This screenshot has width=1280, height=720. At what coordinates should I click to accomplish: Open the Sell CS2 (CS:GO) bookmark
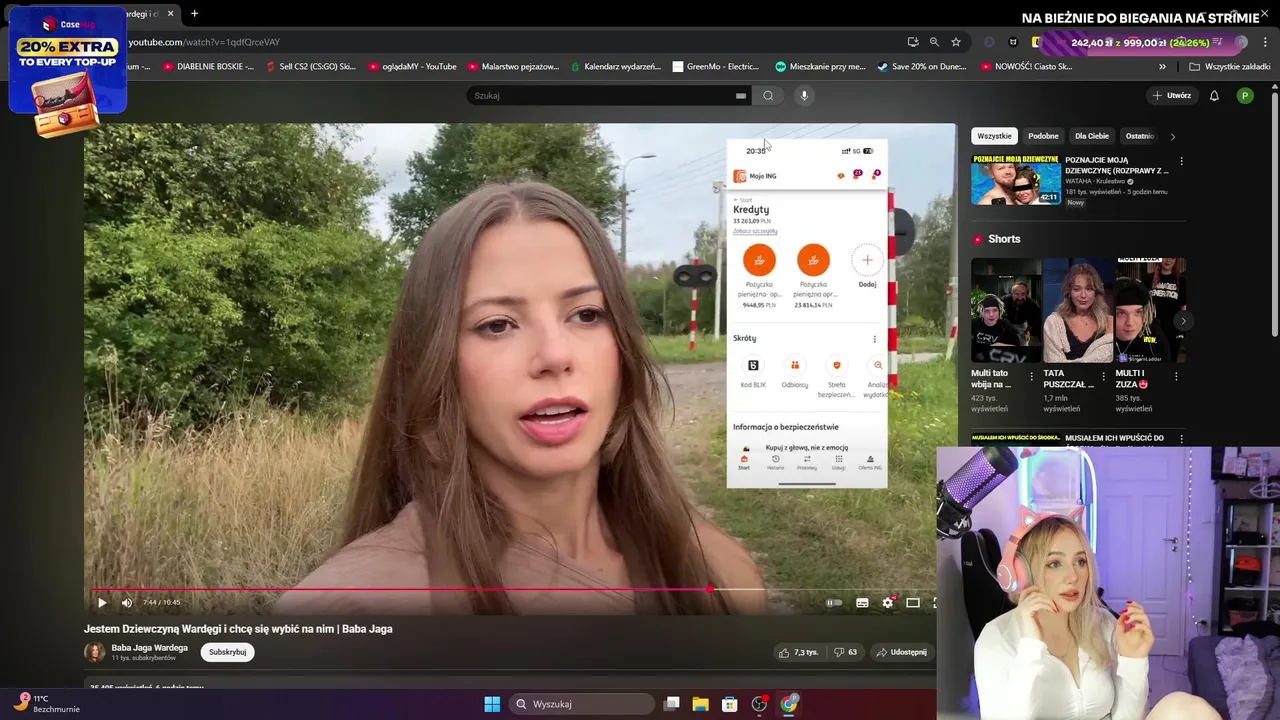pyautogui.click(x=311, y=67)
